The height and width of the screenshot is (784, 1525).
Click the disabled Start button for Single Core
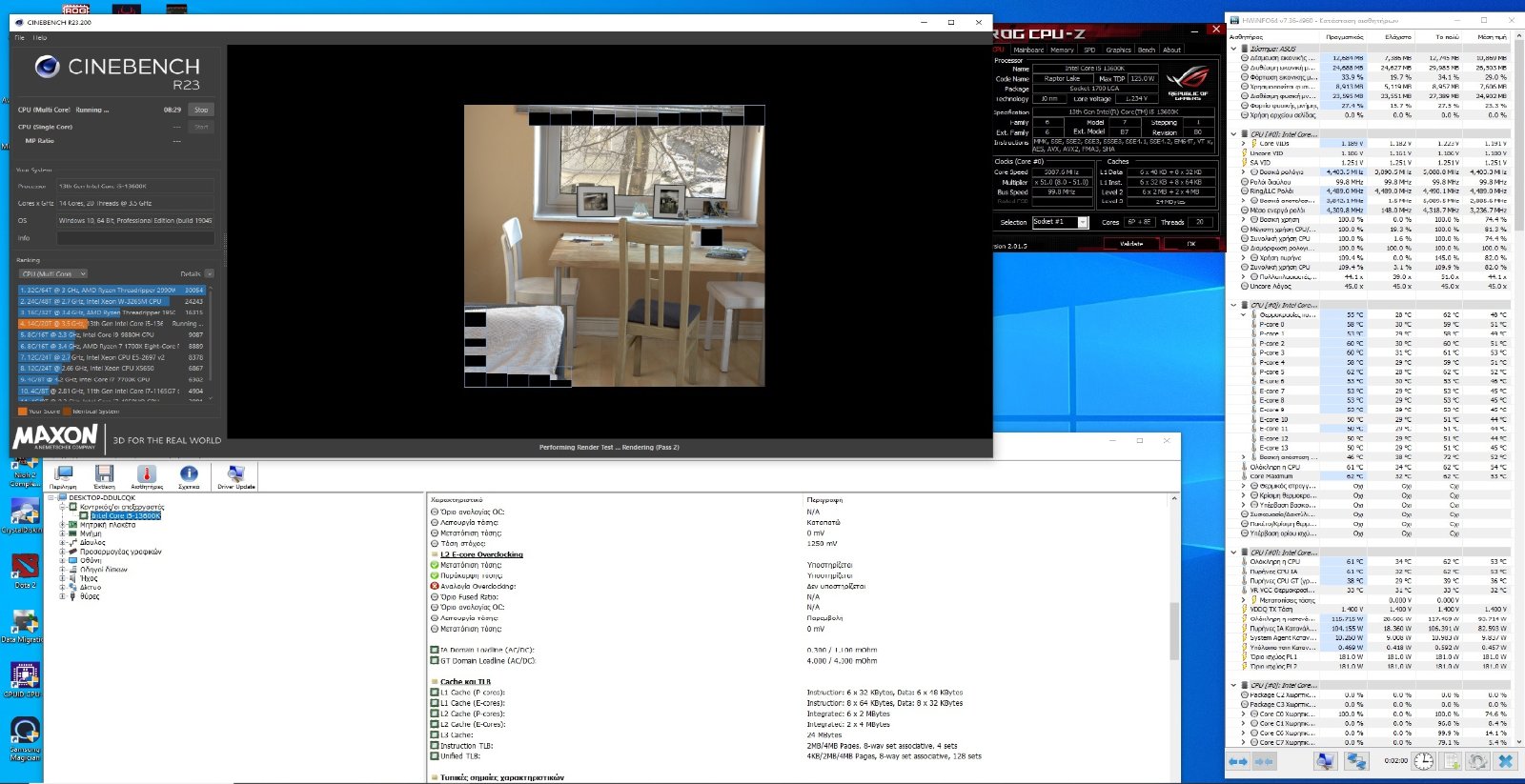coord(201,127)
